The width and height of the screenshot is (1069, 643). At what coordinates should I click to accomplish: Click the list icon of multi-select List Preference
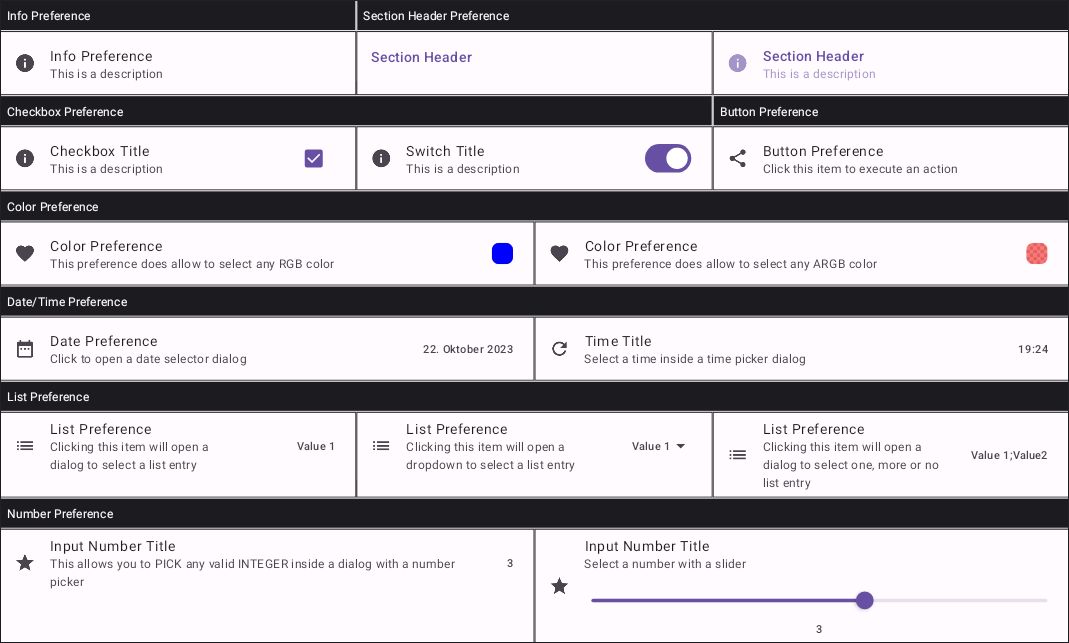[x=738, y=454]
